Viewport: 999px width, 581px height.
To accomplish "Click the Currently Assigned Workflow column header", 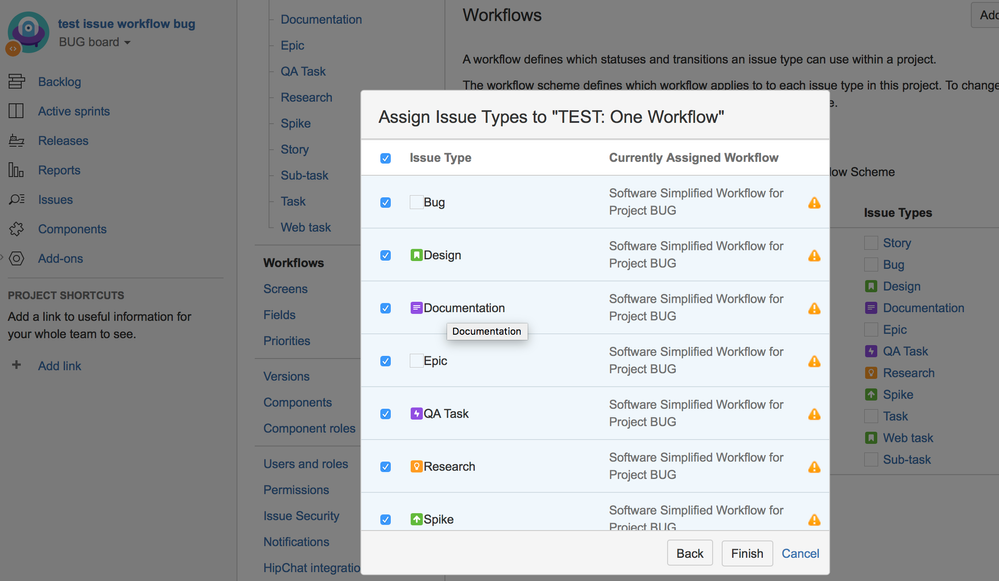I will pos(693,157).
